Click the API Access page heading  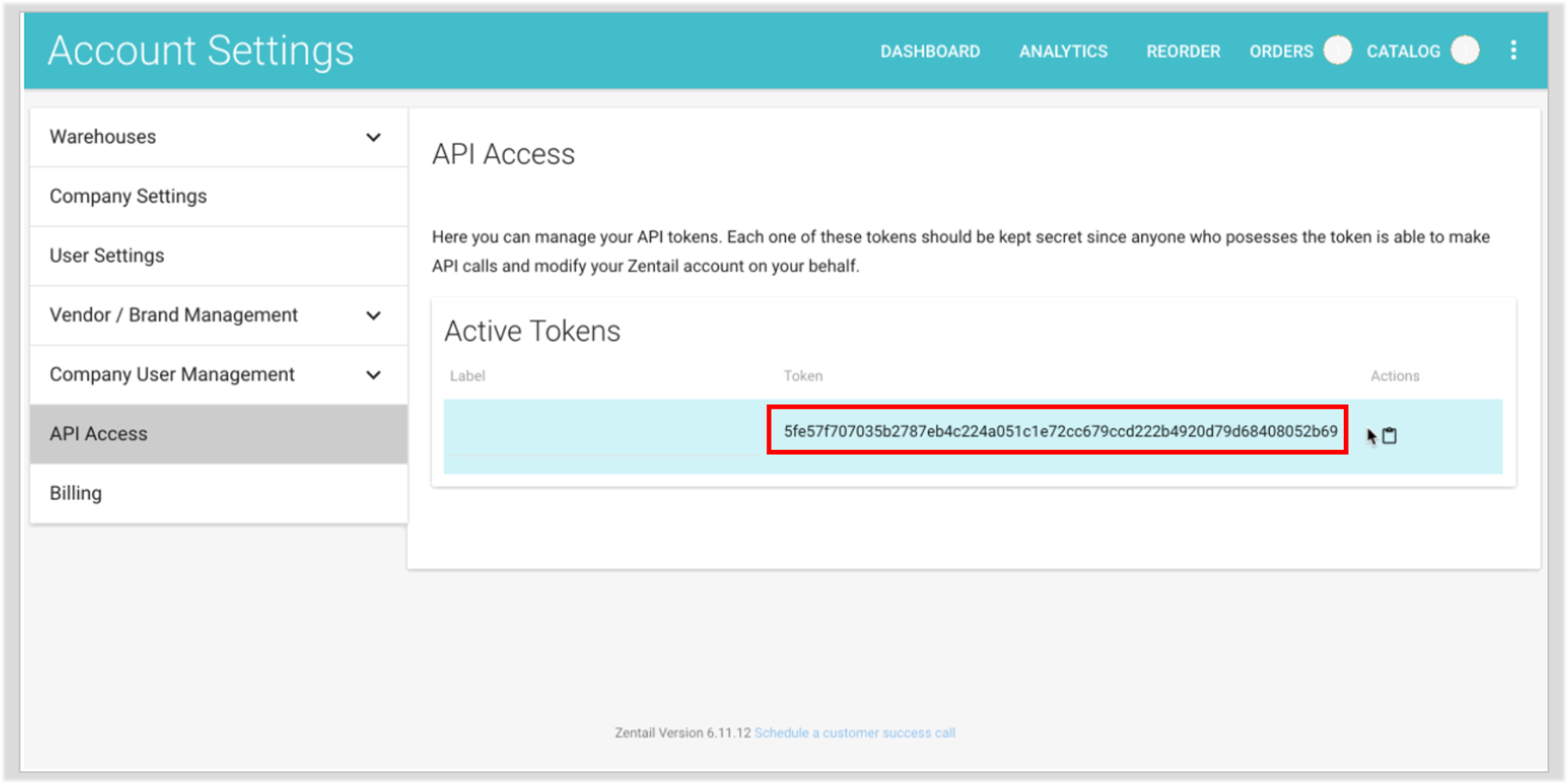point(503,154)
